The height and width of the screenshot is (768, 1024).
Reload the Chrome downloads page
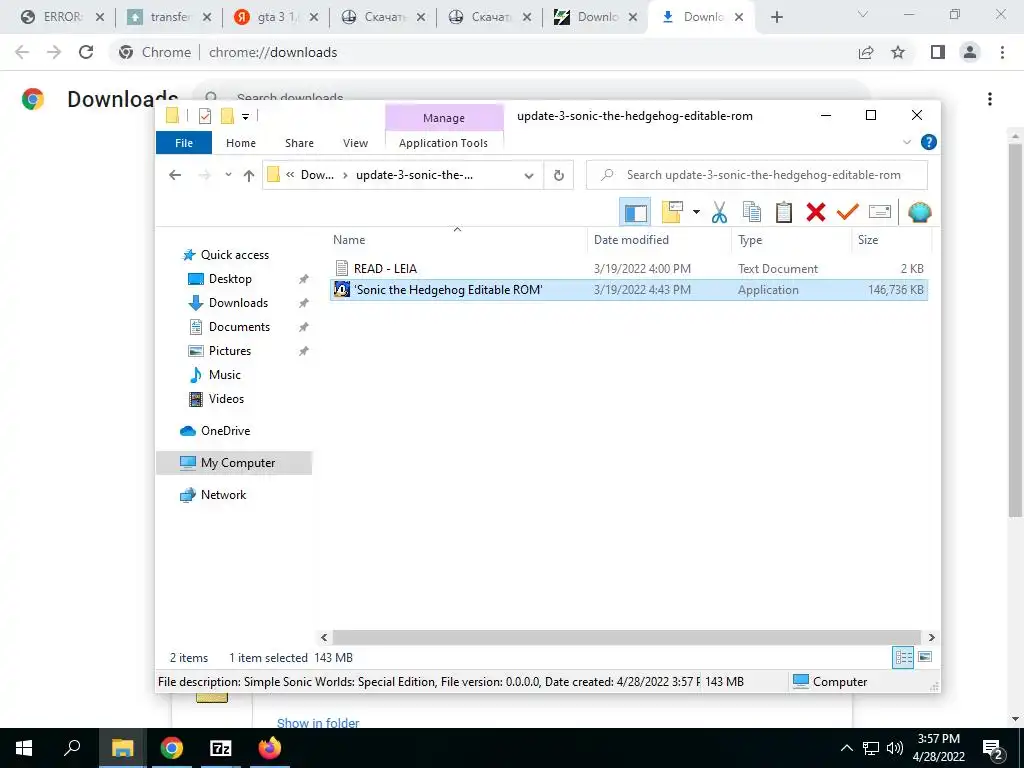[x=86, y=52]
